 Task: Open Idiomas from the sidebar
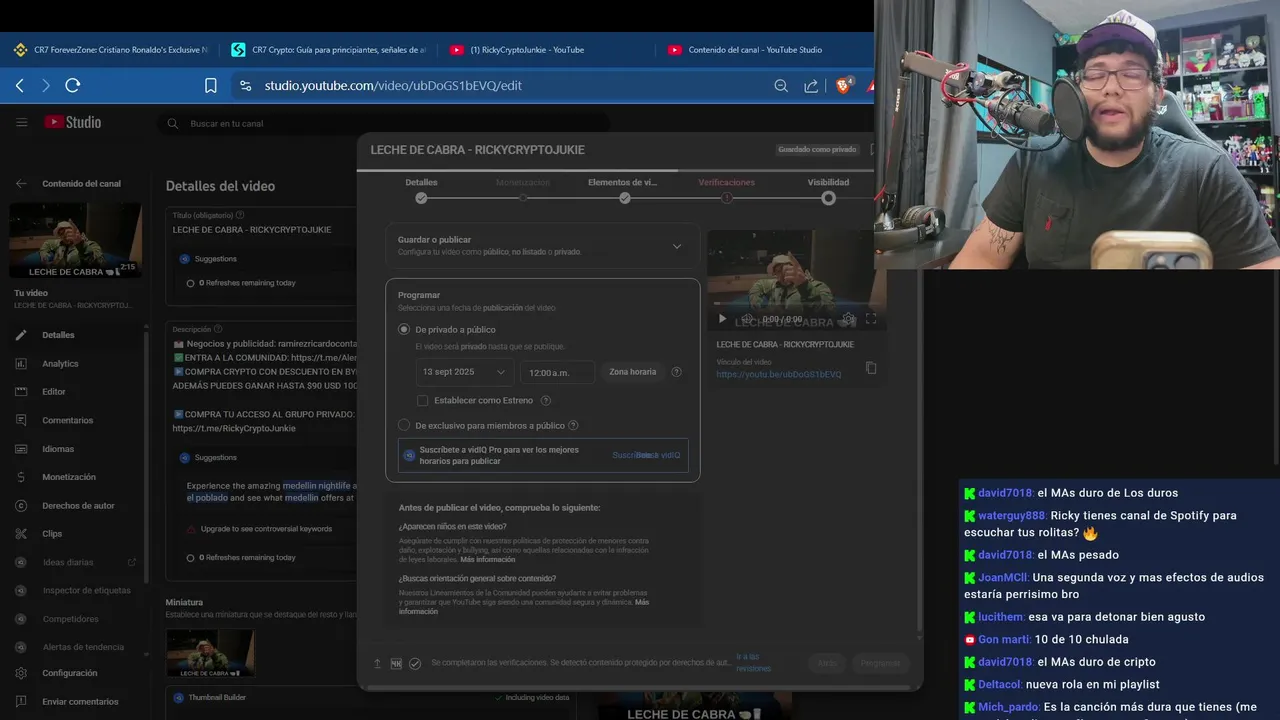(58, 449)
